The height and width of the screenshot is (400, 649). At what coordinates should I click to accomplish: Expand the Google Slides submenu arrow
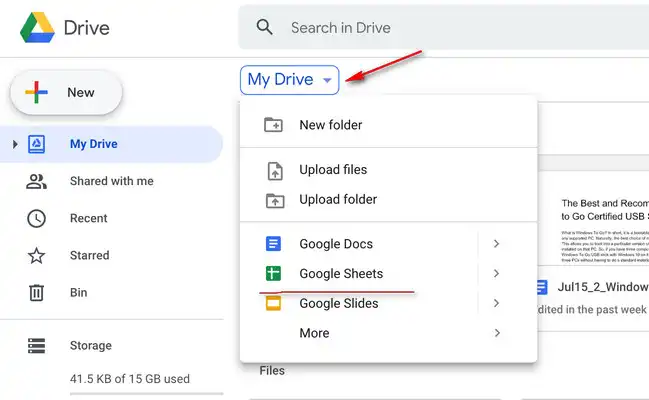497,304
